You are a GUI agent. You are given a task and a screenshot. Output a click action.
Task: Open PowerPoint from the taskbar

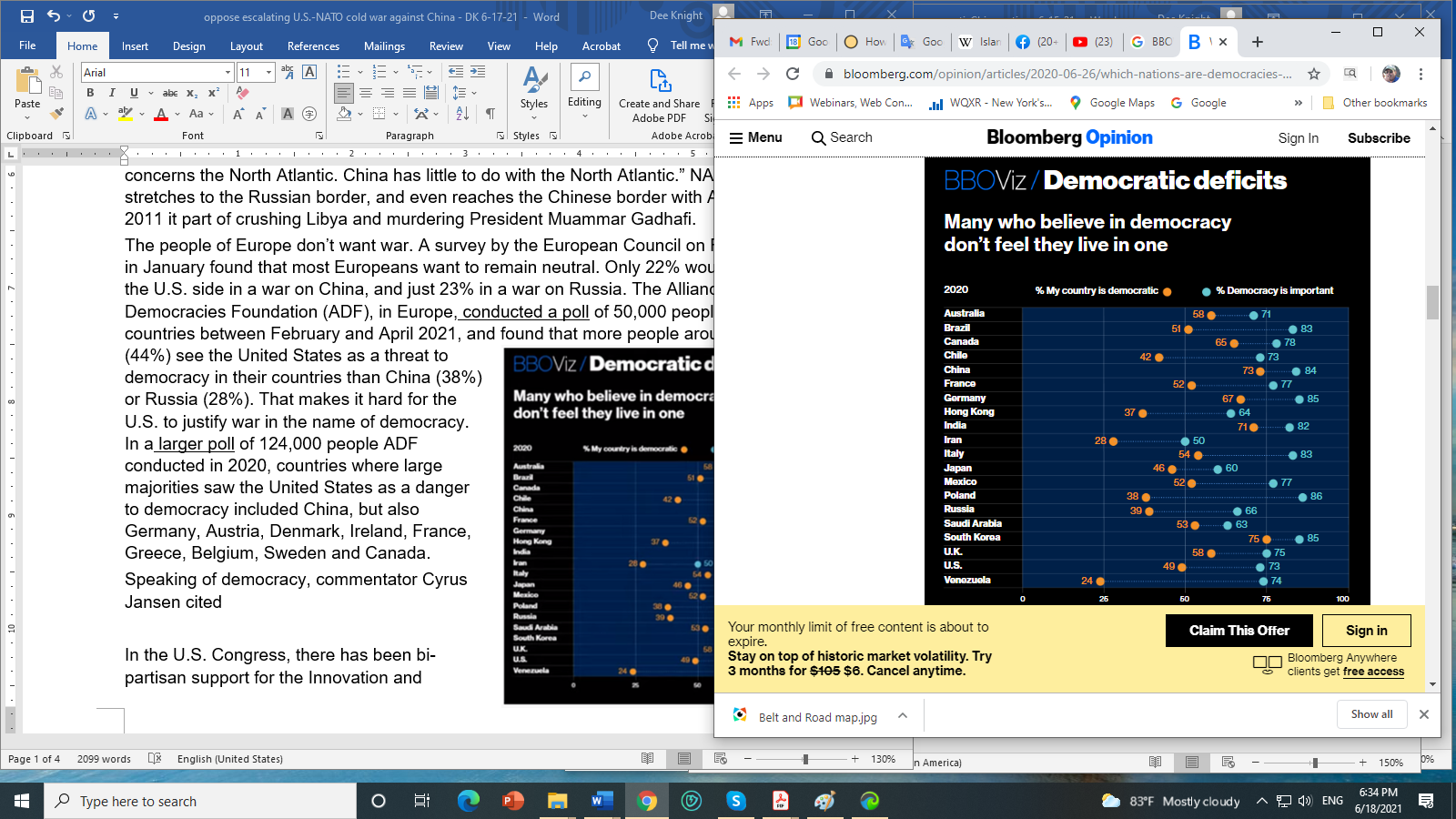click(x=513, y=801)
